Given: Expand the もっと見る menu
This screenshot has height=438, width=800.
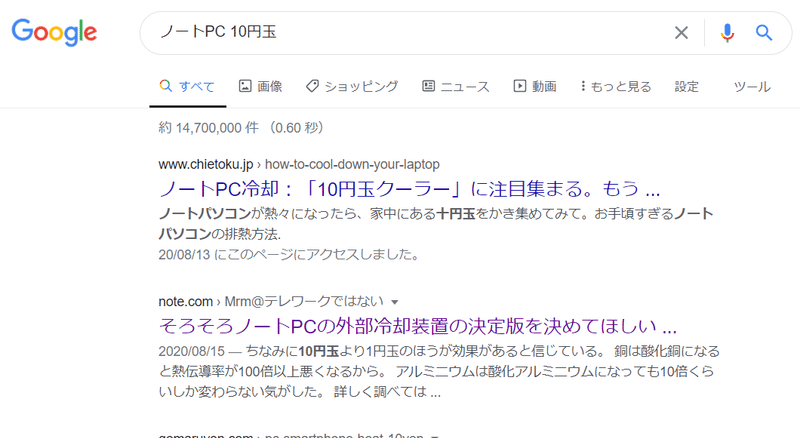Looking at the screenshot, I should click(616, 86).
